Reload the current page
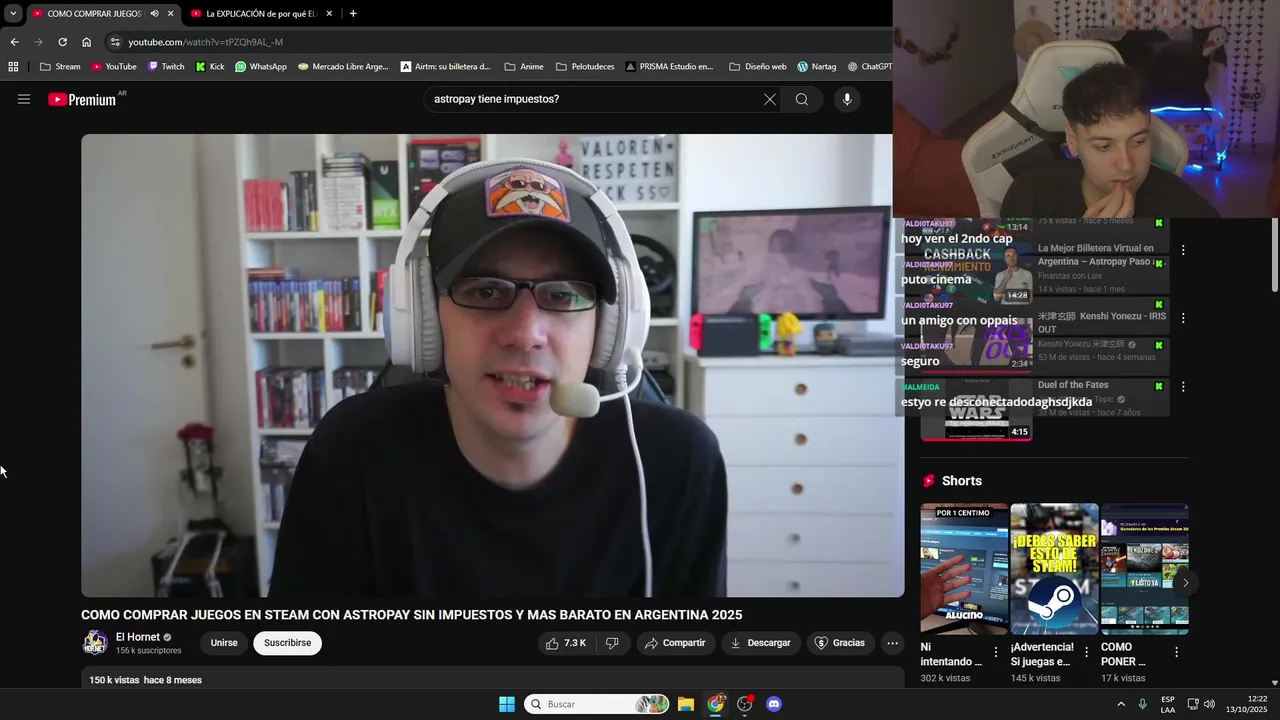Screen dimensions: 1280x720 pyautogui.click(x=62, y=42)
